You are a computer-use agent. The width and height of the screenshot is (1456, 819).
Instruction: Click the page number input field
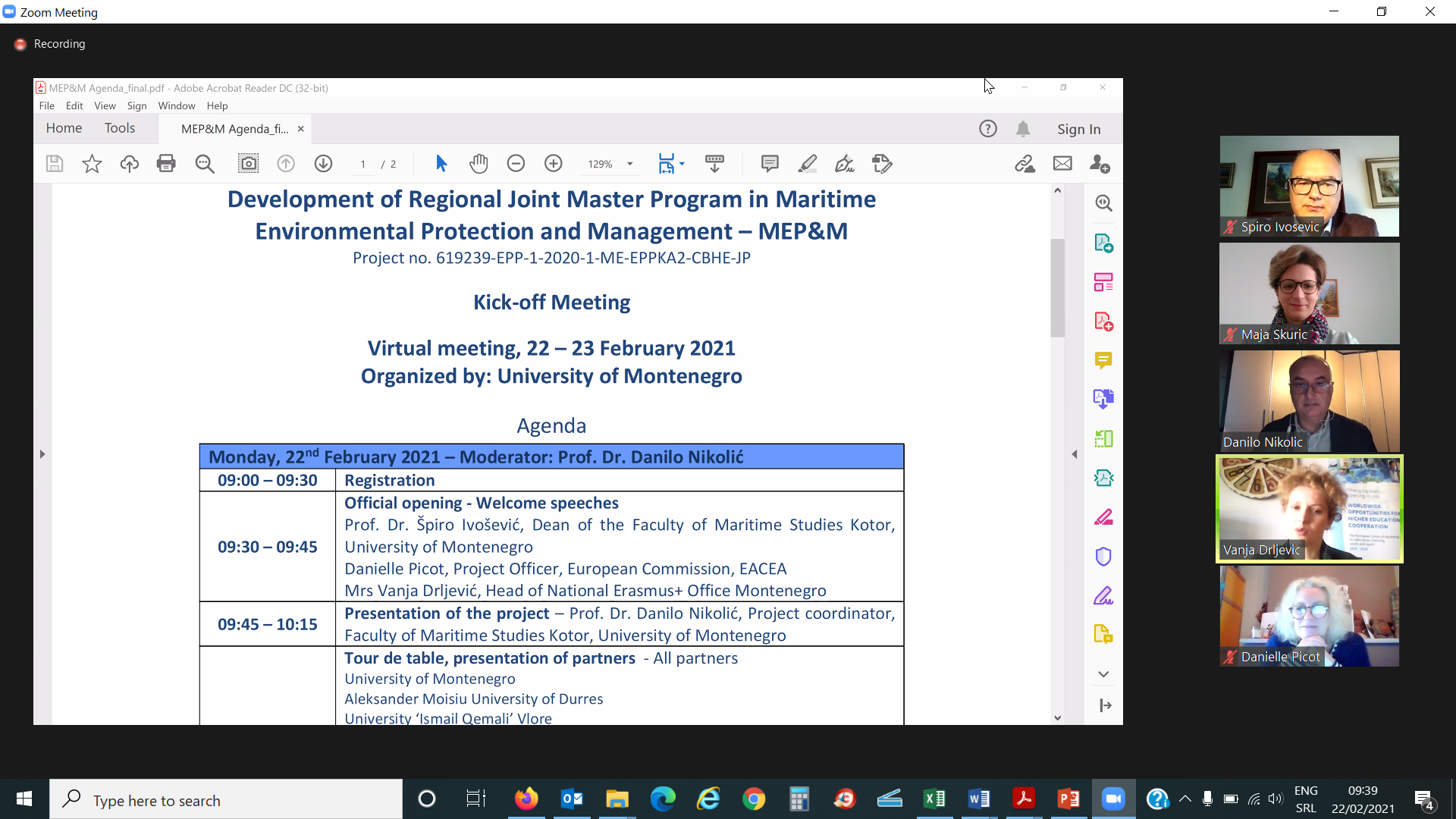coord(363,165)
